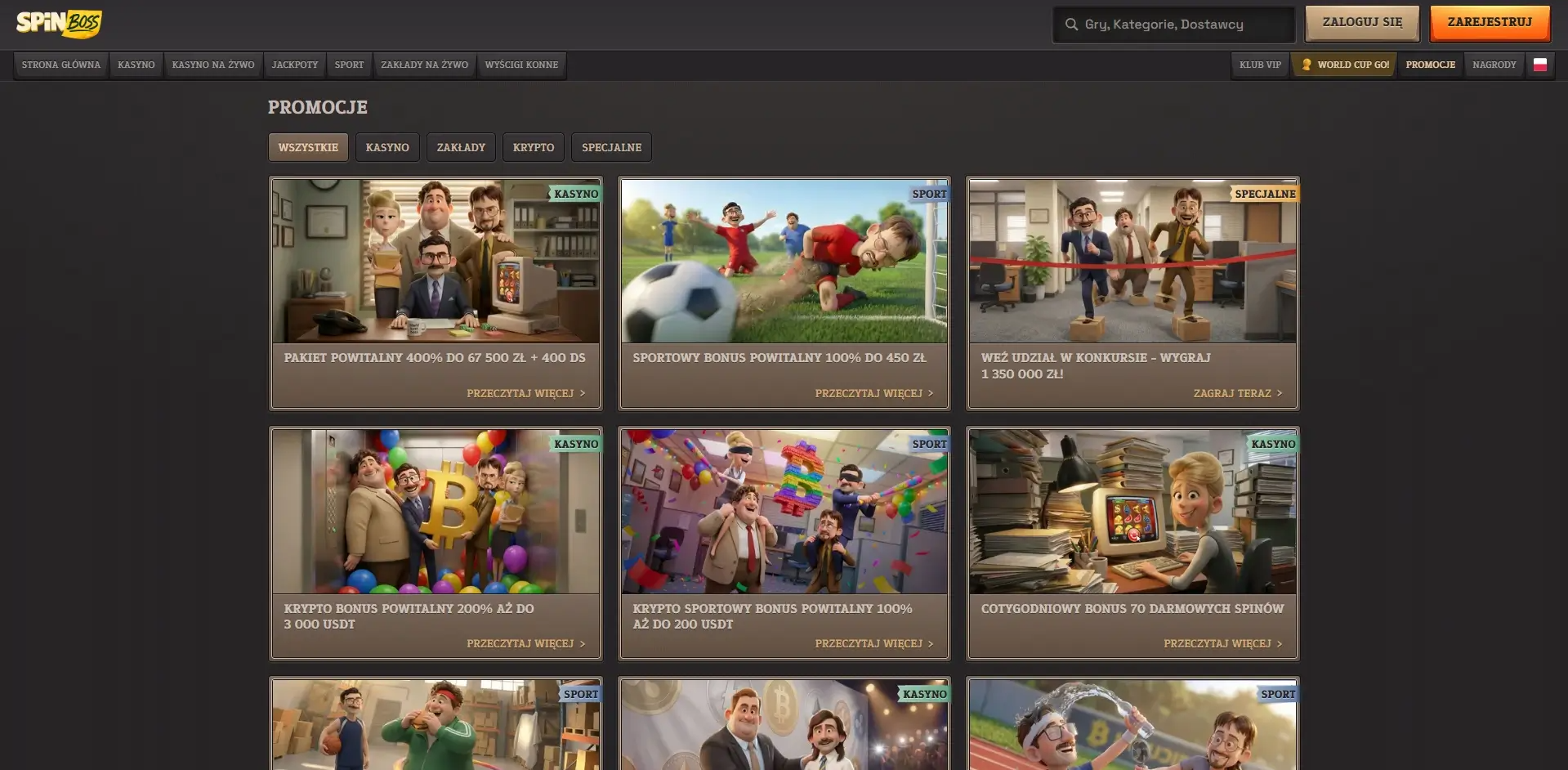
Task: Open the office race contest image
Action: click(1132, 261)
